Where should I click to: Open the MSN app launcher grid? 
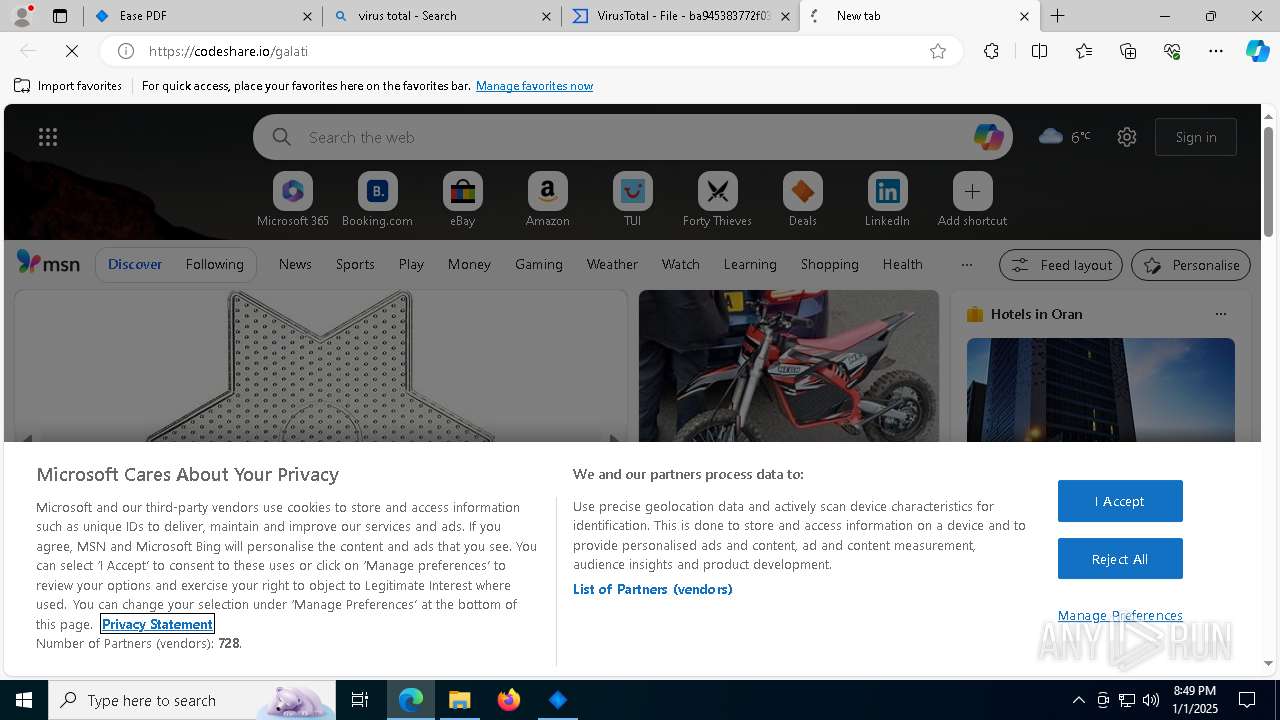(x=48, y=137)
